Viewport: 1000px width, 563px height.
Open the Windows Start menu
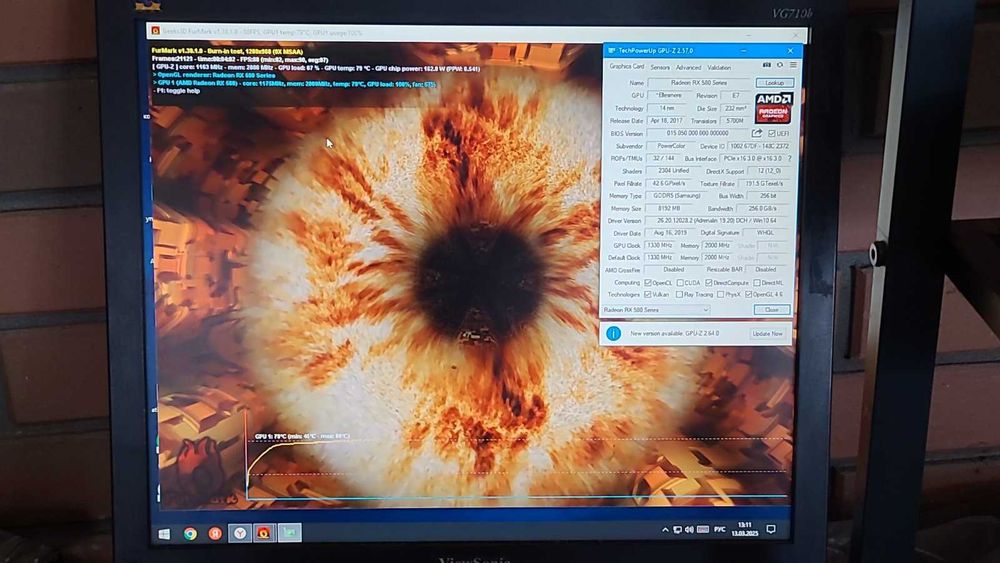pyautogui.click(x=165, y=534)
